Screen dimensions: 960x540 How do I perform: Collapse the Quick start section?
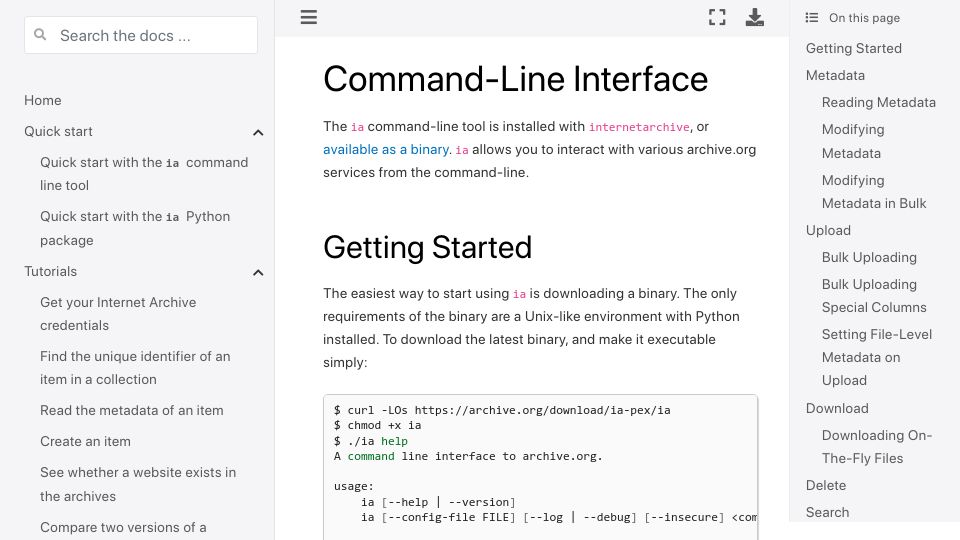point(258,132)
